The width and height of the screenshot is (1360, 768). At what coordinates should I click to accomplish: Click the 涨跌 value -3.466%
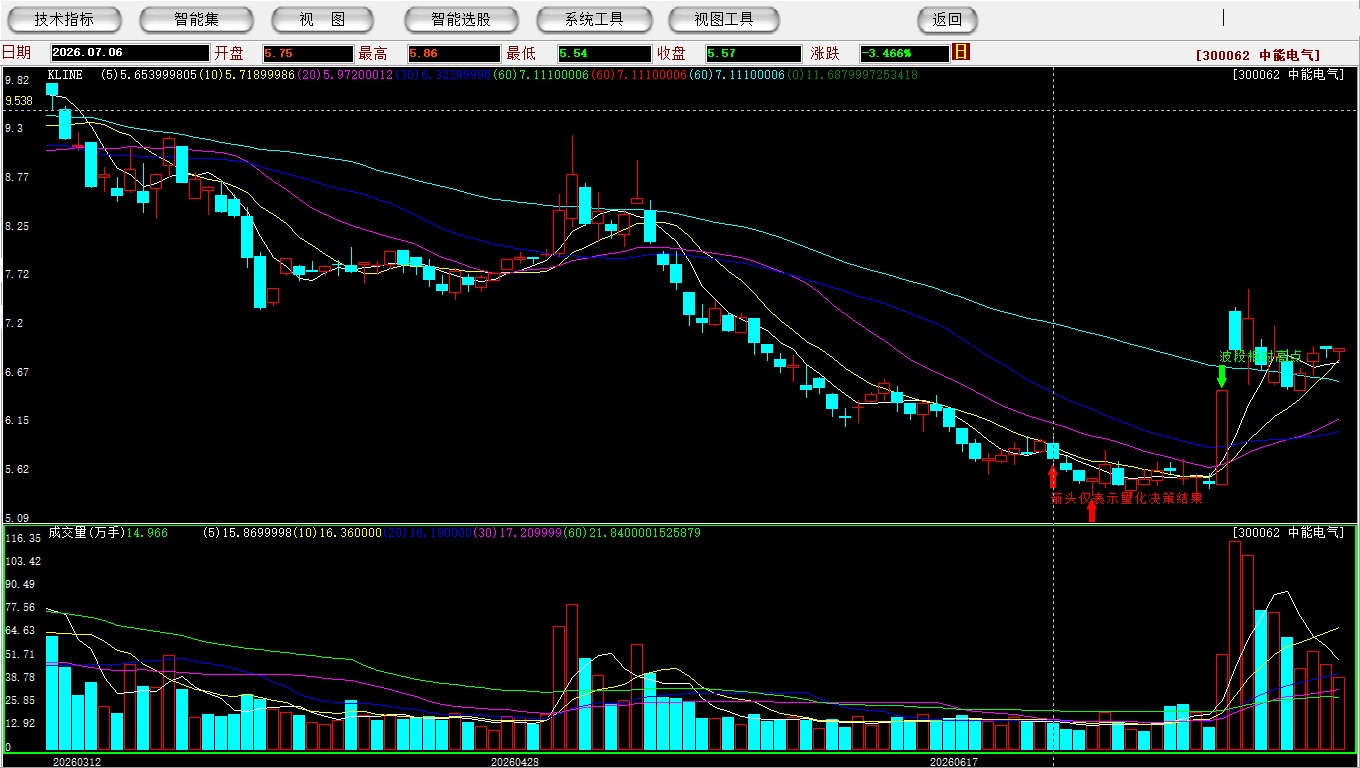904,53
